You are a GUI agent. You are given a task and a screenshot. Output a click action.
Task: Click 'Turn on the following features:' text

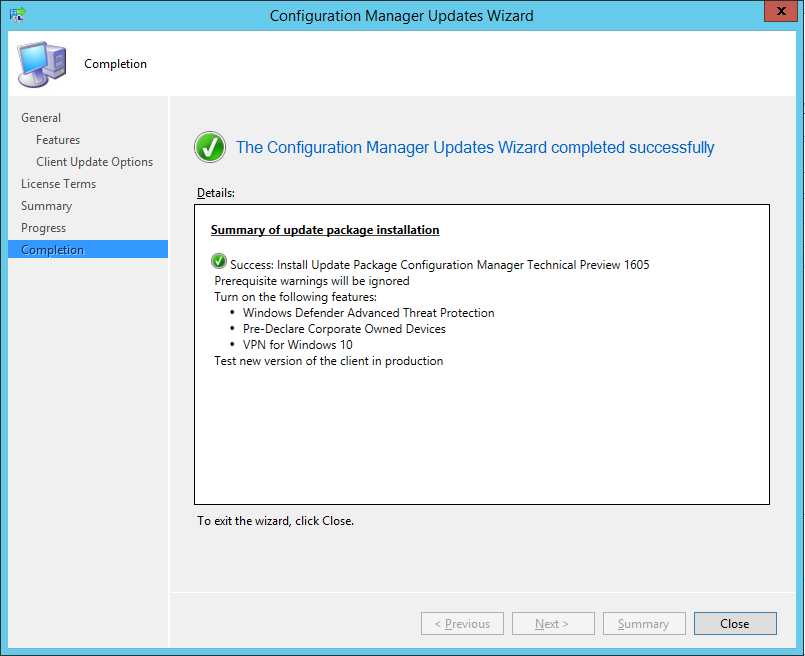(295, 297)
